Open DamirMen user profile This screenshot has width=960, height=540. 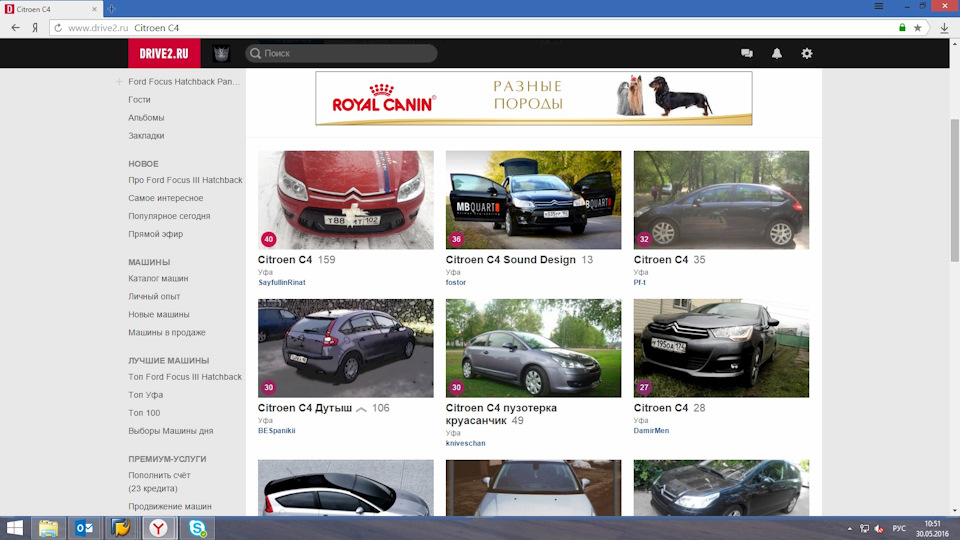651,430
